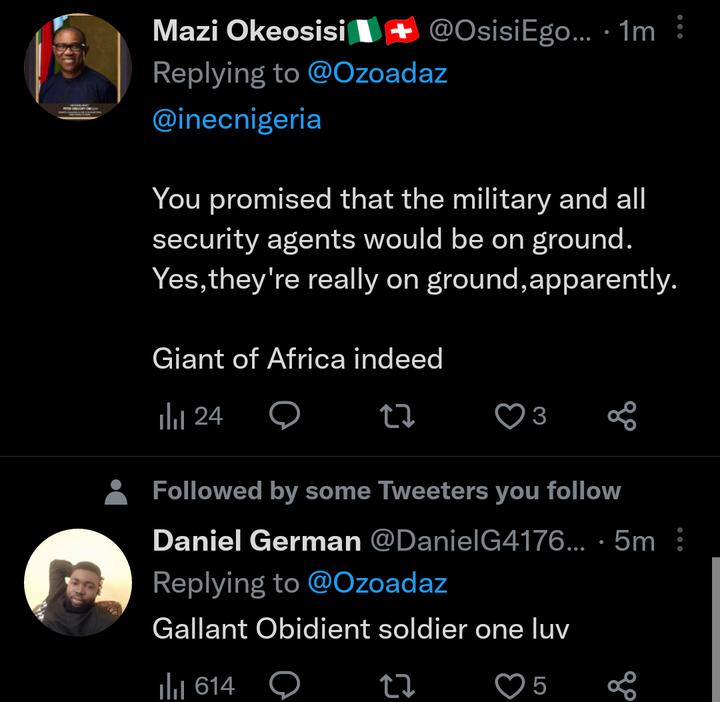Open Daniel German's display name profile
The width and height of the screenshot is (720, 702).
[257, 540]
